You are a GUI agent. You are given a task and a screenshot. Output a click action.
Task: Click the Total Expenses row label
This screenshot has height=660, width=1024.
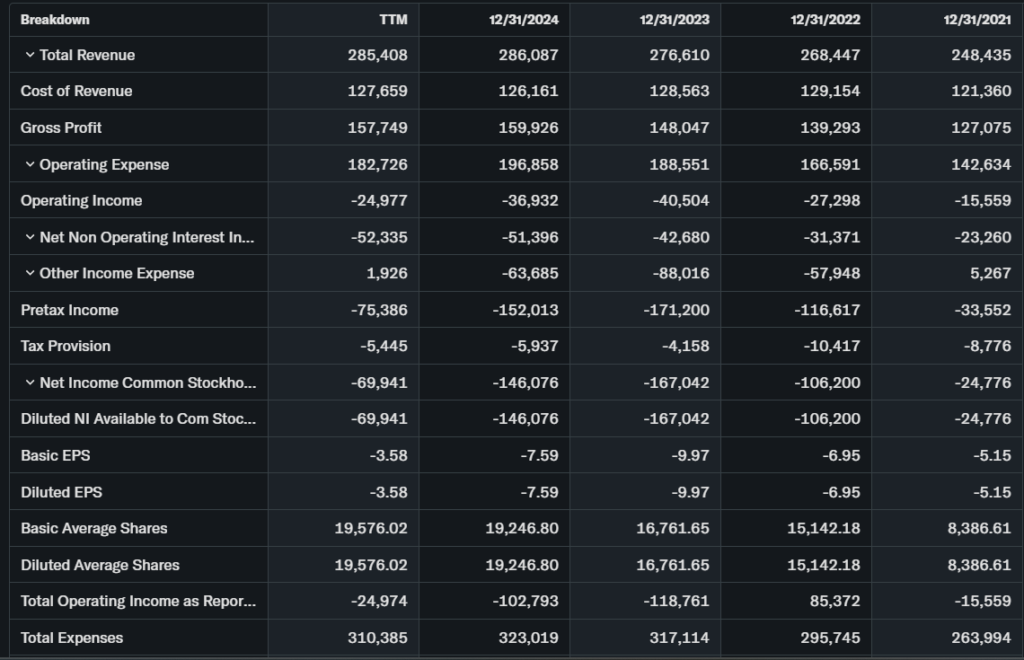coord(71,637)
